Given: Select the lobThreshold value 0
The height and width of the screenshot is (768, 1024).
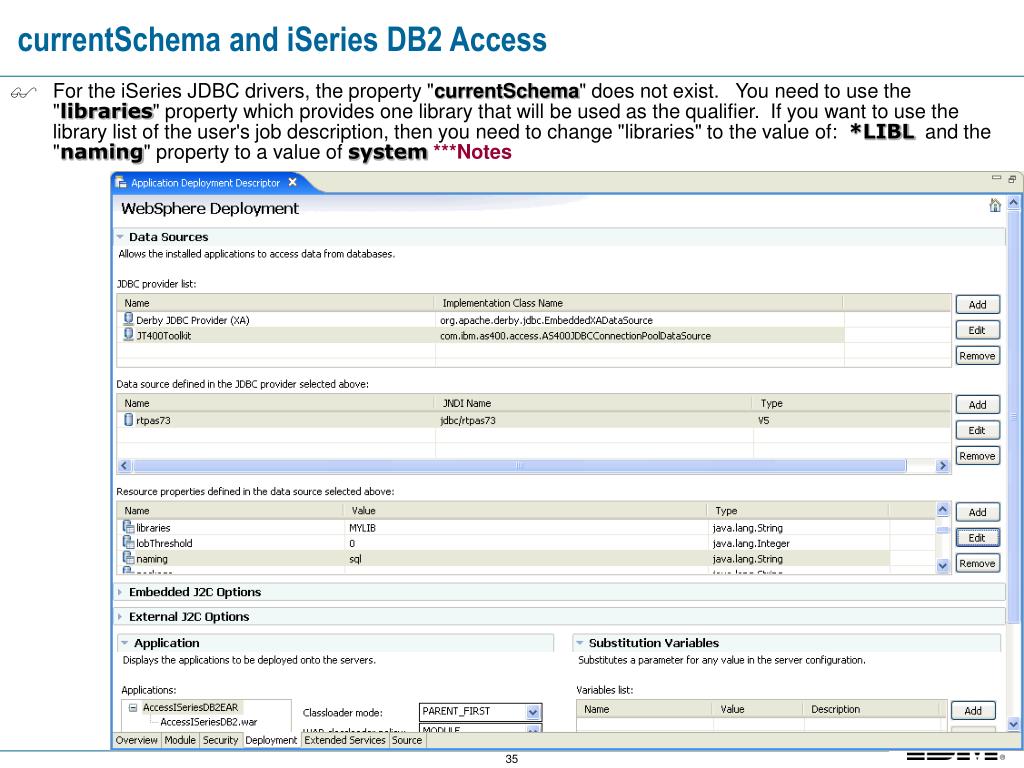Looking at the screenshot, I should 352,543.
